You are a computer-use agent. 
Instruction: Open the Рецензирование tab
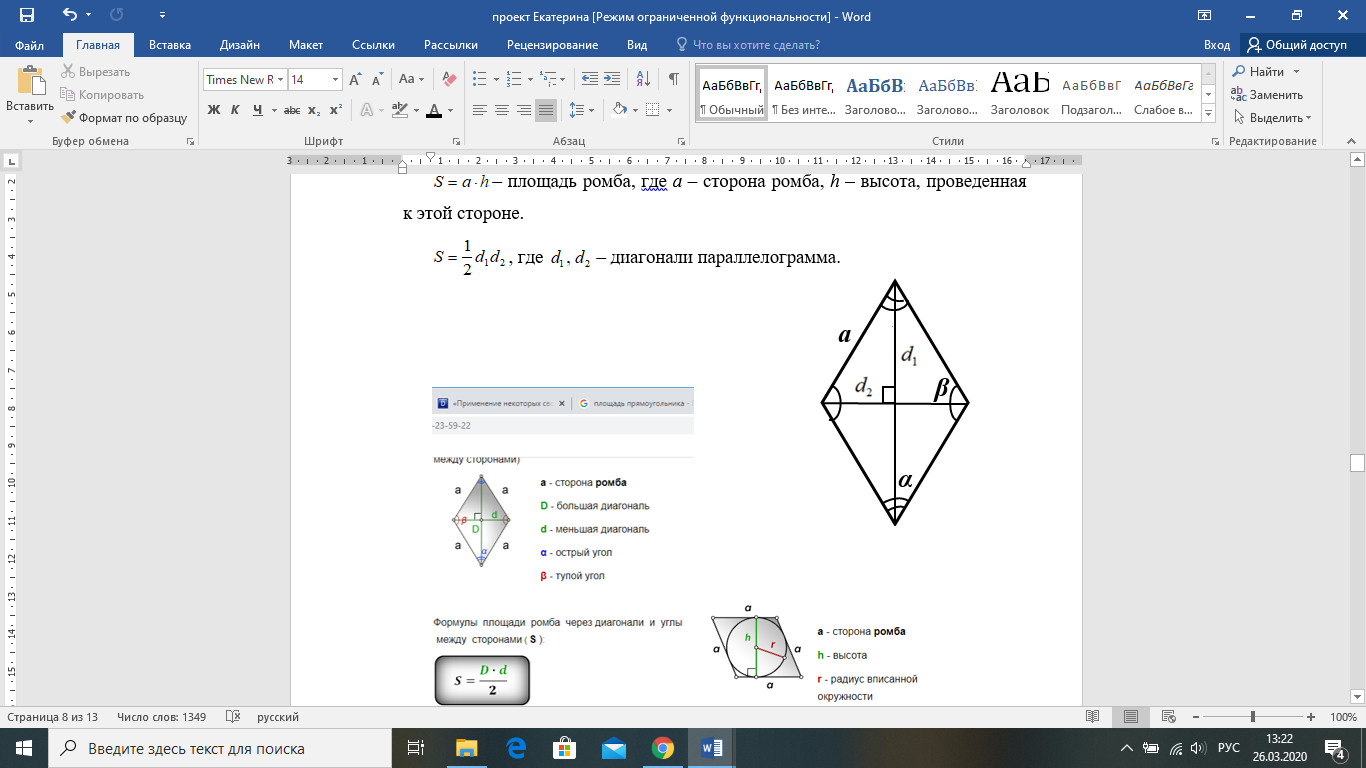(x=552, y=45)
